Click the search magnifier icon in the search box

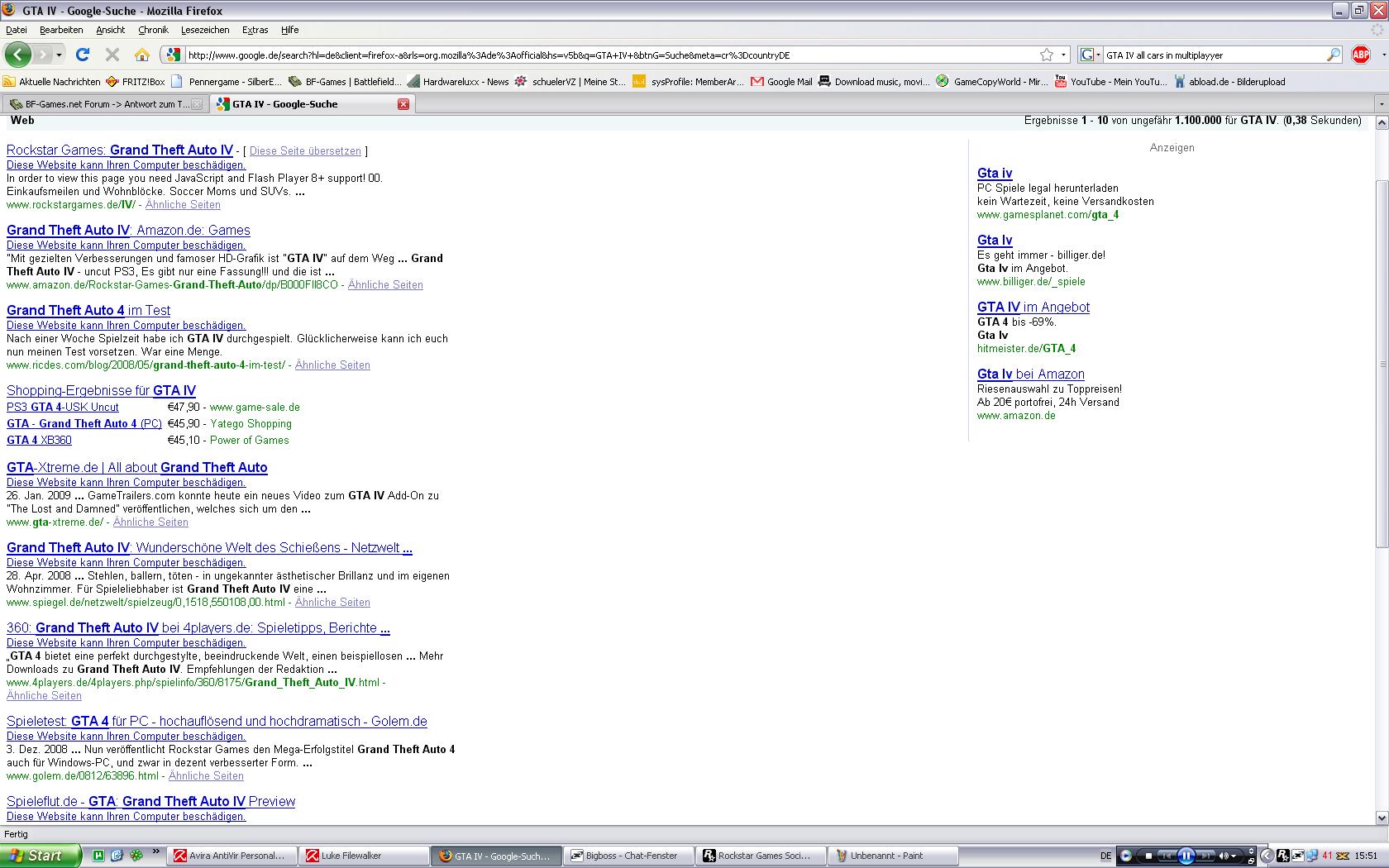[1334, 55]
